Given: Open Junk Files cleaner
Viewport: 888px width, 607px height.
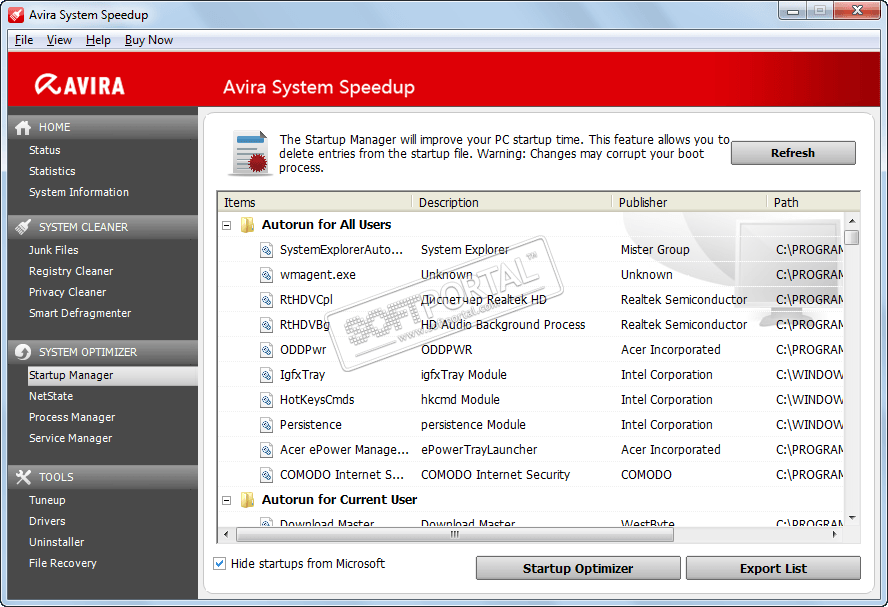Looking at the screenshot, I should tap(54, 250).
